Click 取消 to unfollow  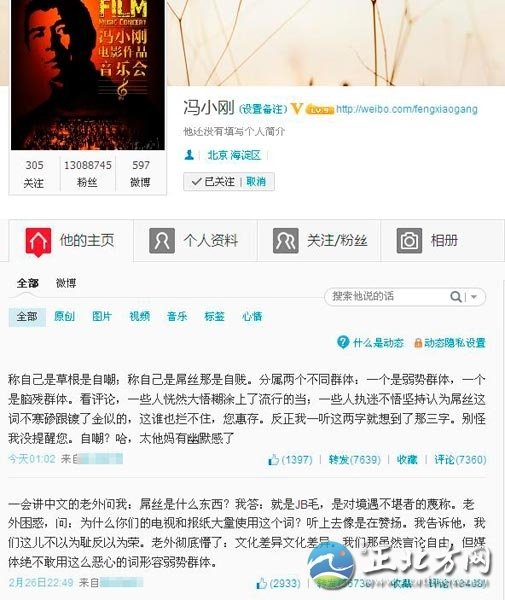(256, 182)
